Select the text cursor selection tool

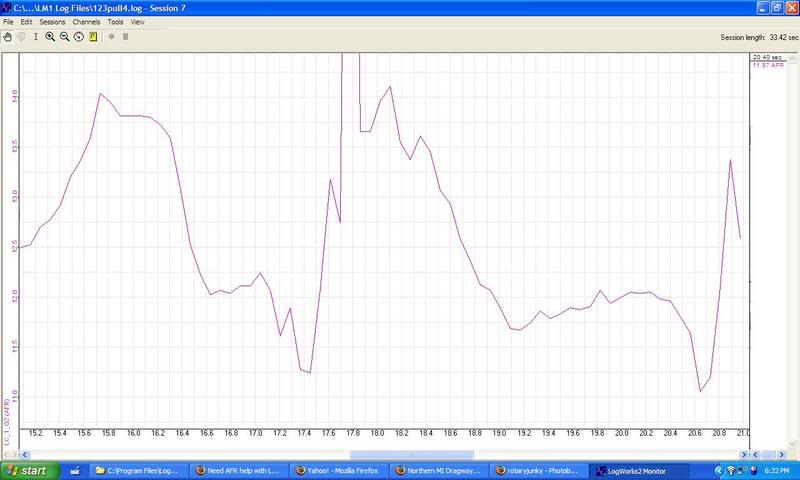pyautogui.click(x=36, y=37)
